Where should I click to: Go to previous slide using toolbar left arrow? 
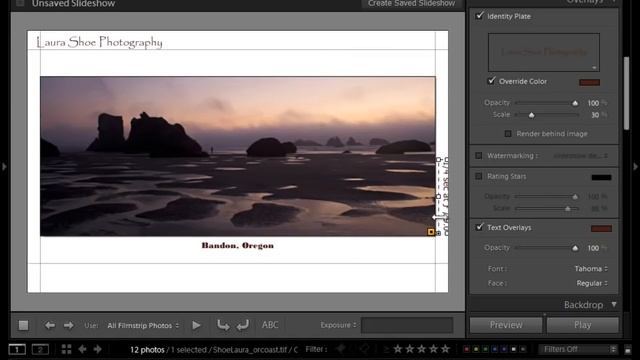(50, 325)
